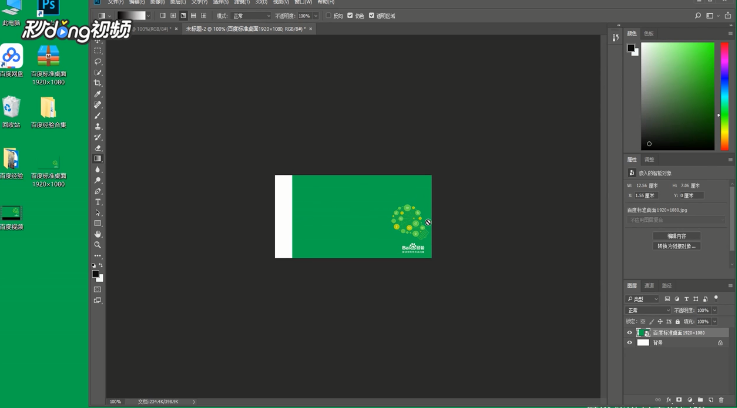Select the Clone Stamp tool
The height and width of the screenshot is (408, 737).
[98, 126]
